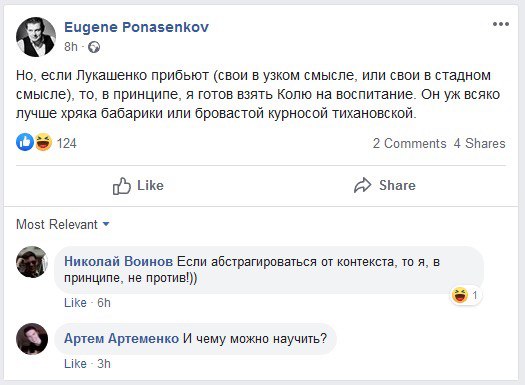Open Николай Воинов's avatar
The width and height of the screenshot is (525, 385).
32,262
